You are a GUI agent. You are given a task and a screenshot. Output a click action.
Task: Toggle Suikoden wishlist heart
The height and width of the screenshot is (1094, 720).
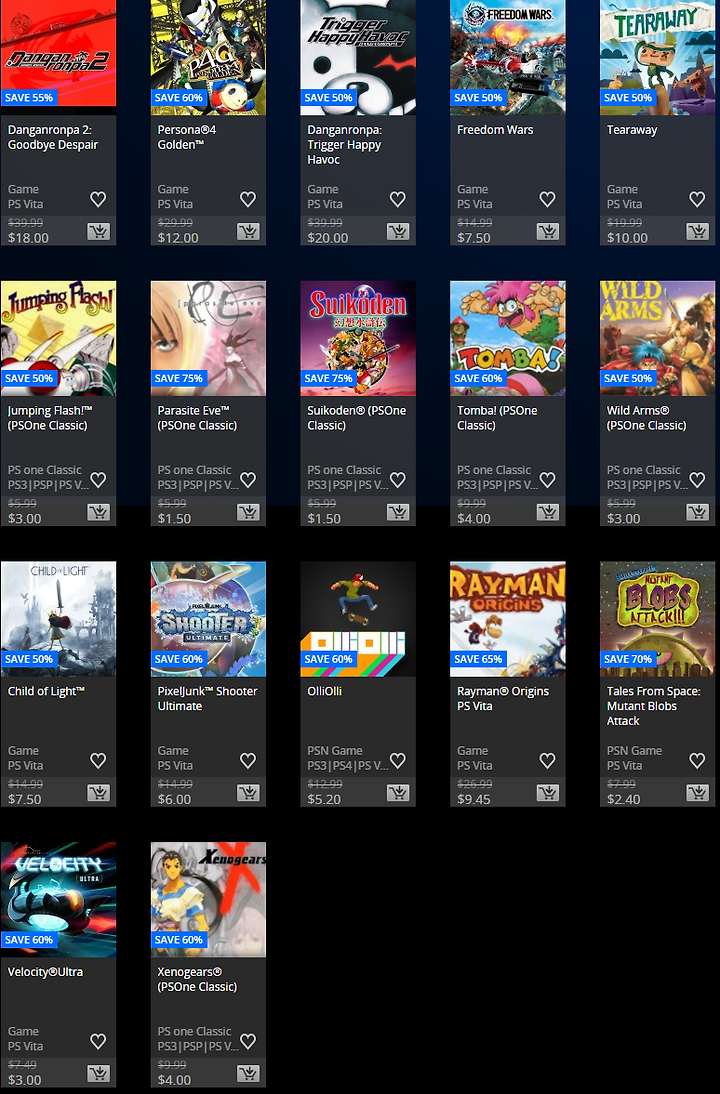pyautogui.click(x=398, y=480)
